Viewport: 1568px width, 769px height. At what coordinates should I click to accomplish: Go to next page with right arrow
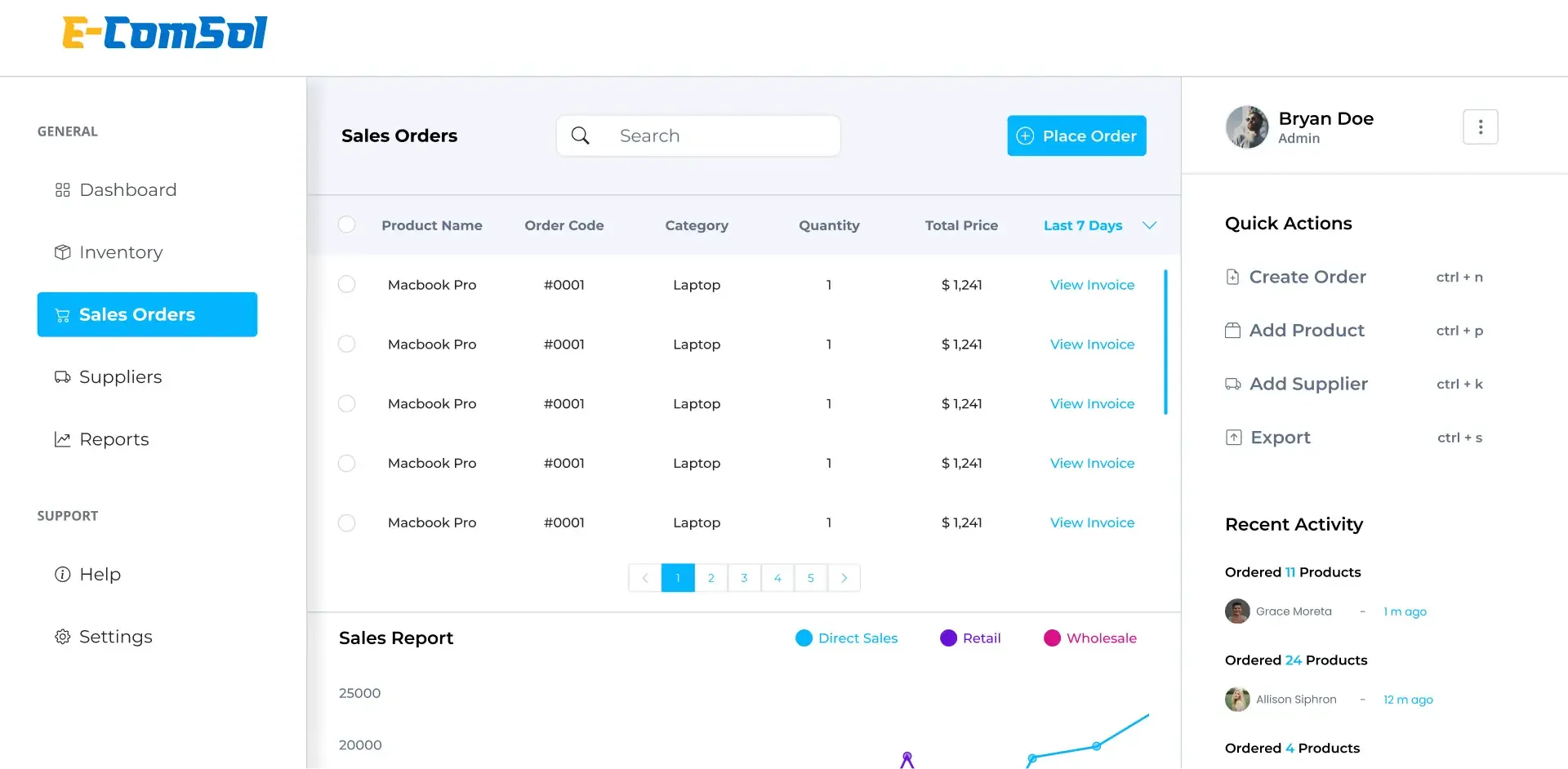coord(844,578)
